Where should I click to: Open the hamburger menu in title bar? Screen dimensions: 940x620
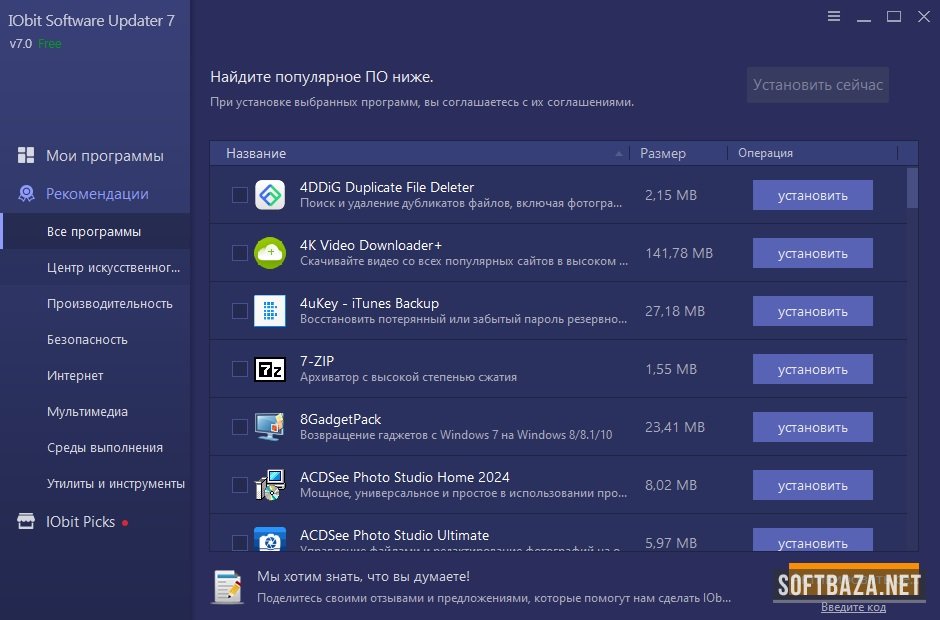(834, 16)
